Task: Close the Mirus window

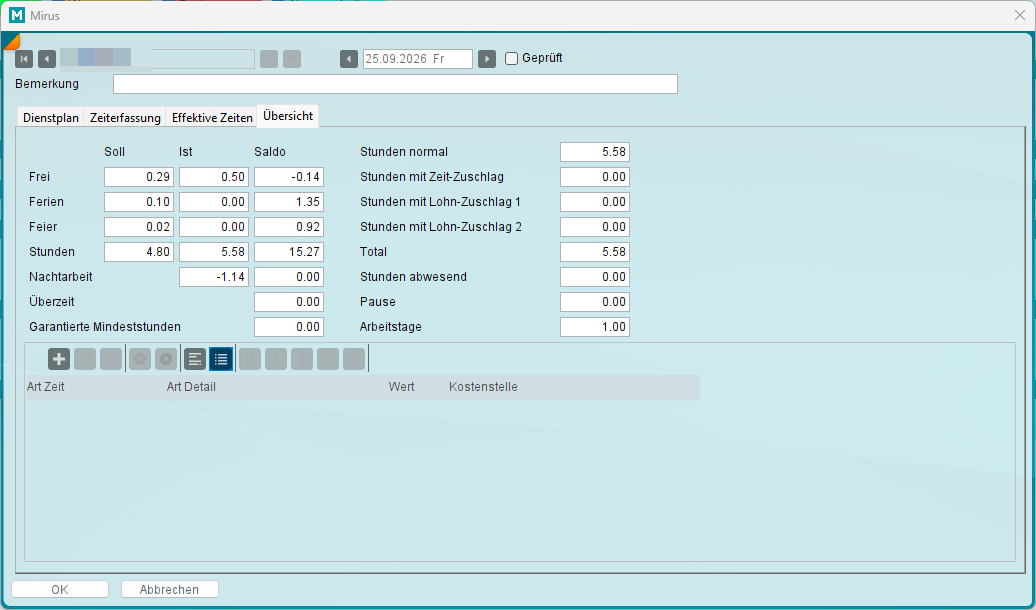Action: click(x=1019, y=15)
